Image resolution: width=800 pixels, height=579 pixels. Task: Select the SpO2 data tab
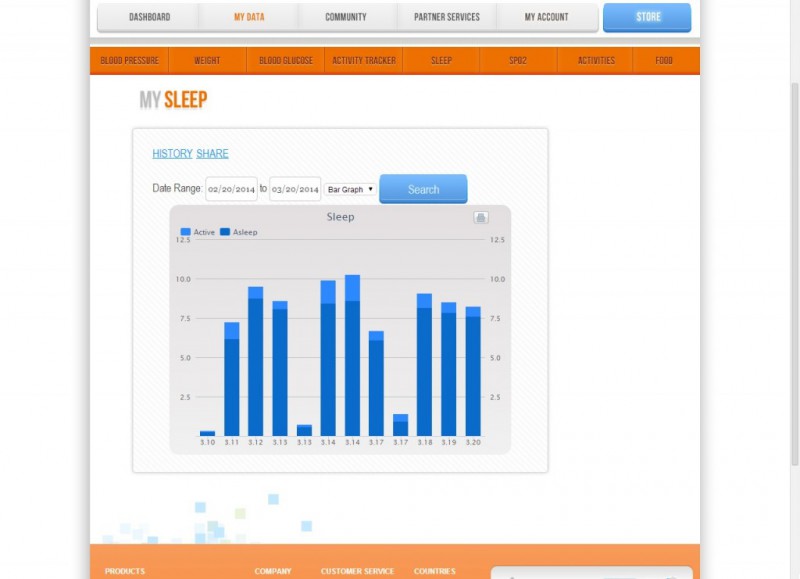point(517,60)
